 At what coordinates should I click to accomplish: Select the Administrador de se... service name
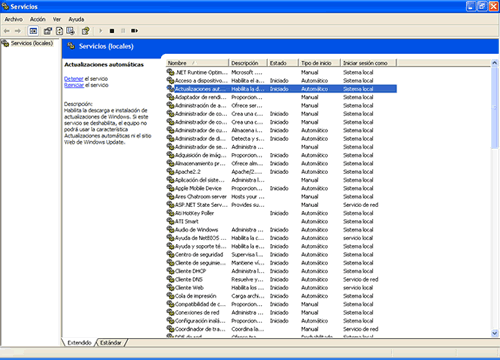click(x=201, y=147)
